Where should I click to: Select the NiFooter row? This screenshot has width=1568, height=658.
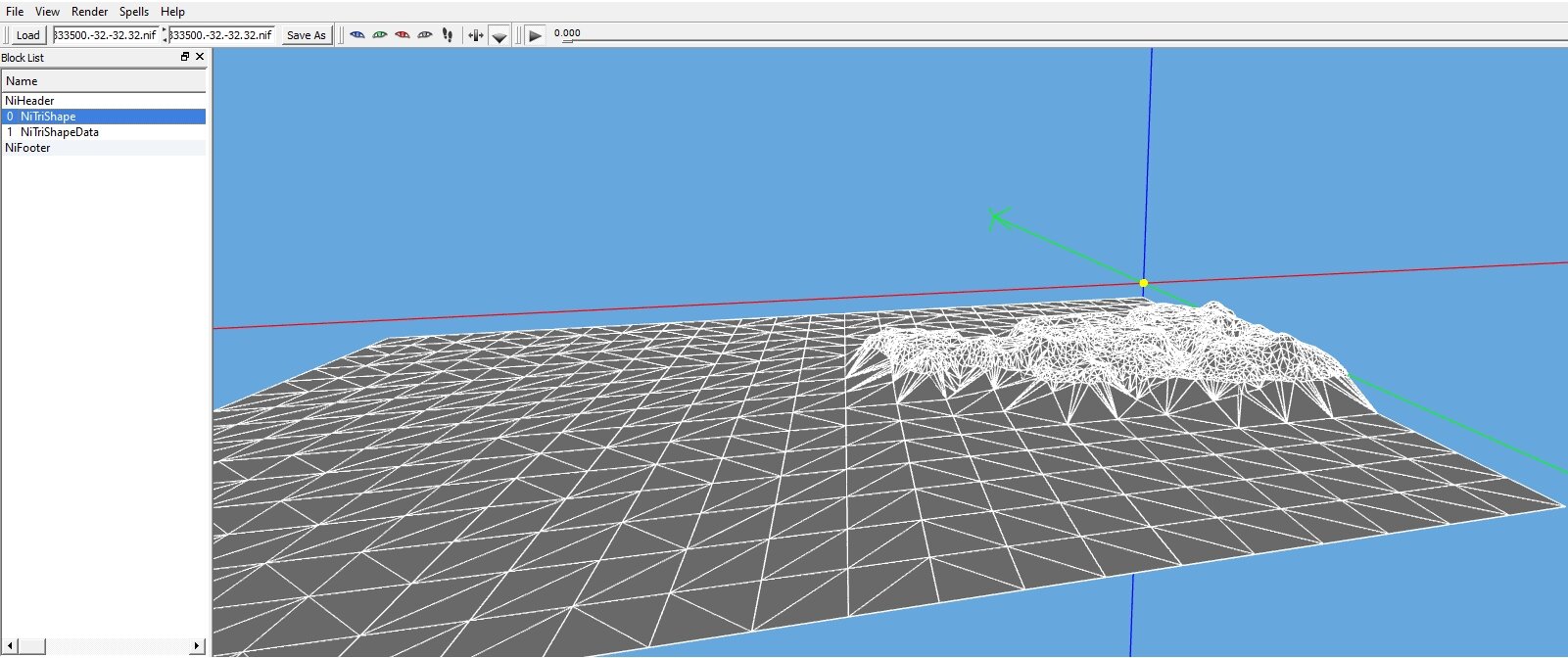104,148
